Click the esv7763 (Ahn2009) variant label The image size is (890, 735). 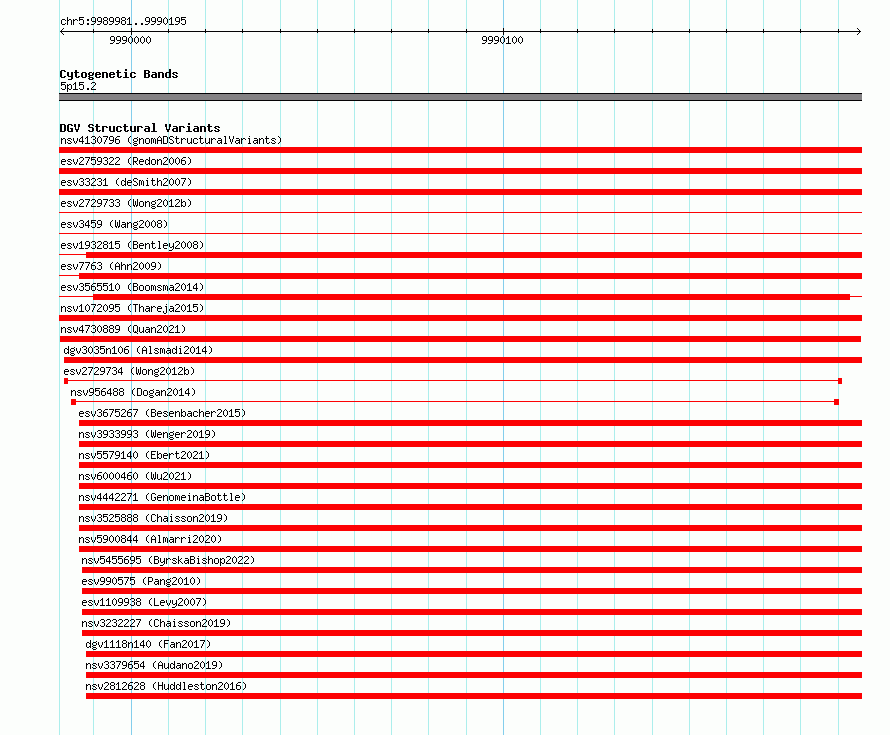(111, 266)
